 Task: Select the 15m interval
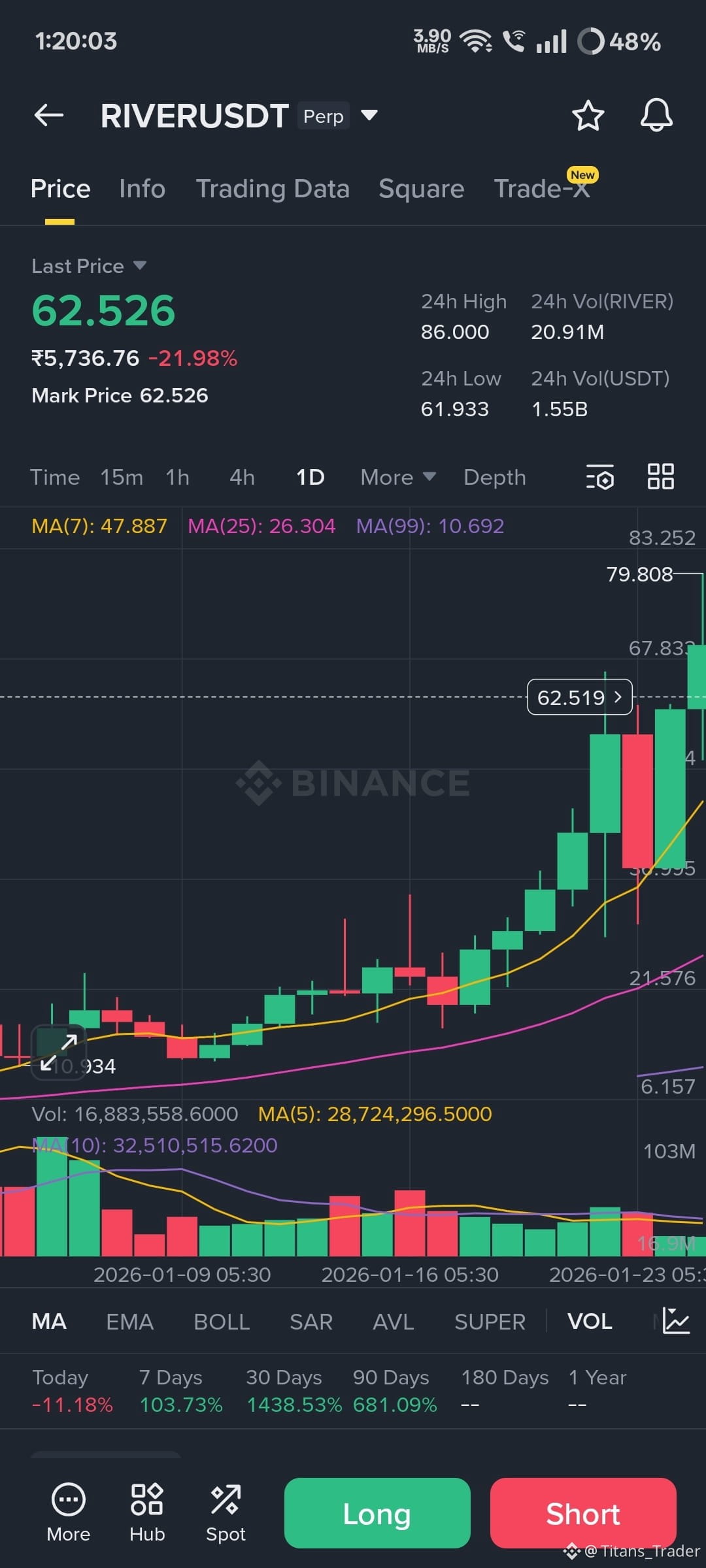pos(122,477)
